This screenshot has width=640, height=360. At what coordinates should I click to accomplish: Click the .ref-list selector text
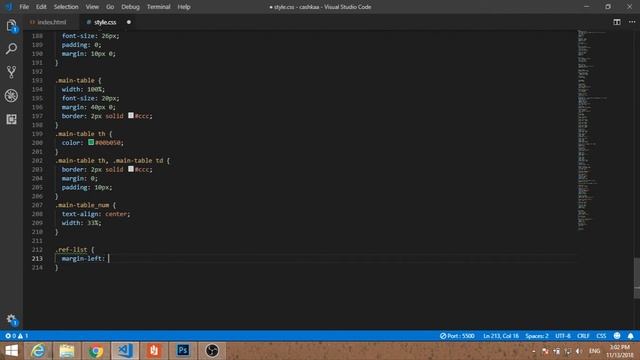click(71, 249)
